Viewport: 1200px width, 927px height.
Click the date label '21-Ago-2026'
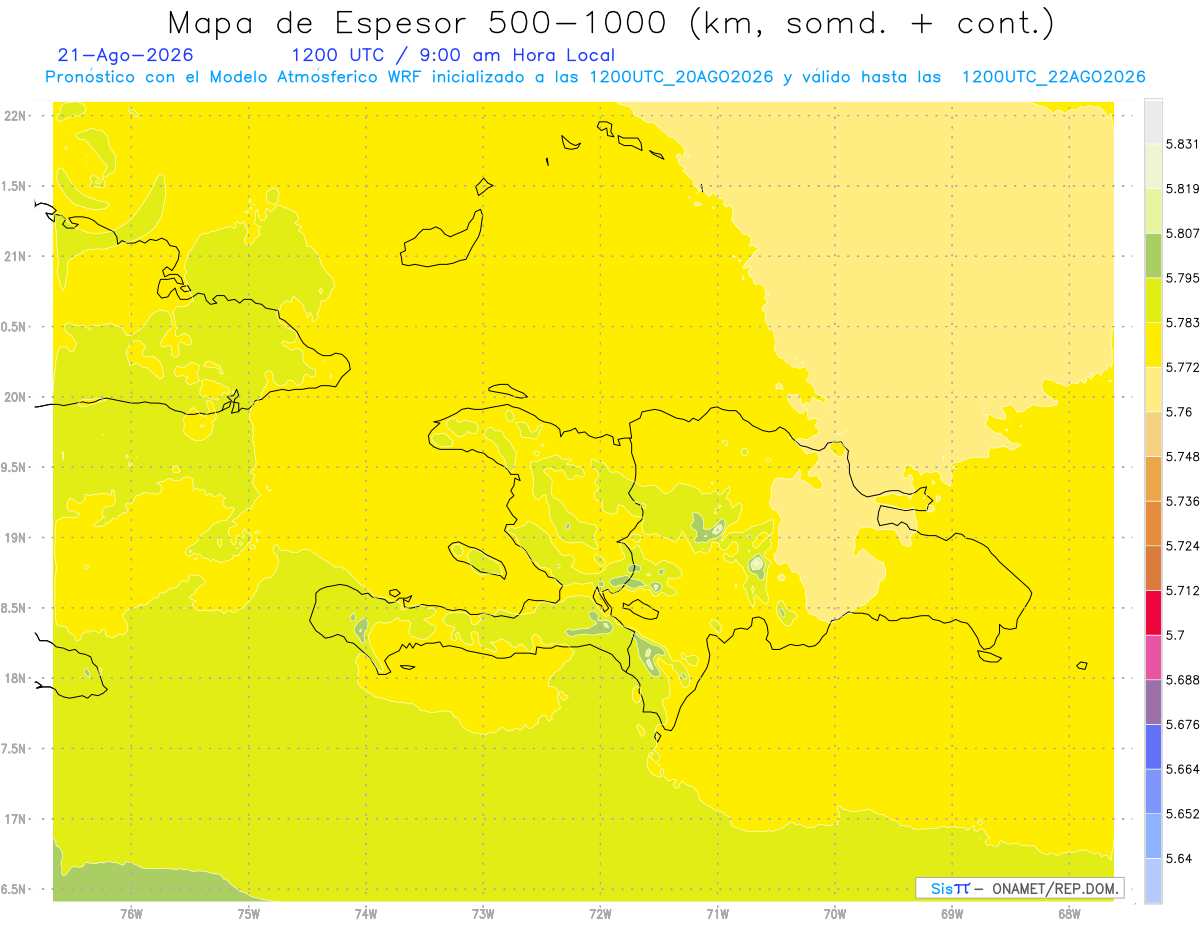pyautogui.click(x=126, y=56)
